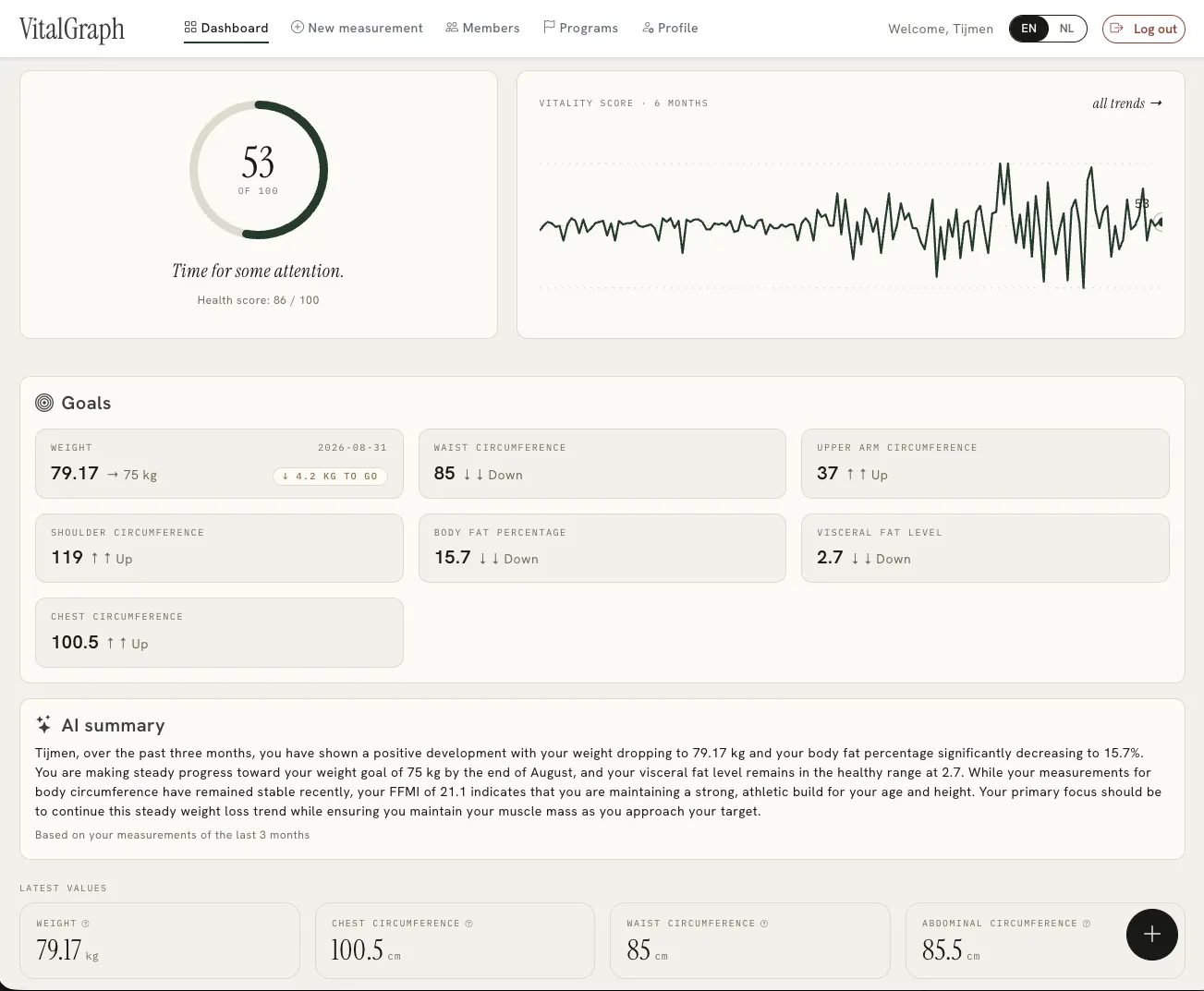Open the Upper arm circumference goal card
1204x991 pixels.
point(985,464)
